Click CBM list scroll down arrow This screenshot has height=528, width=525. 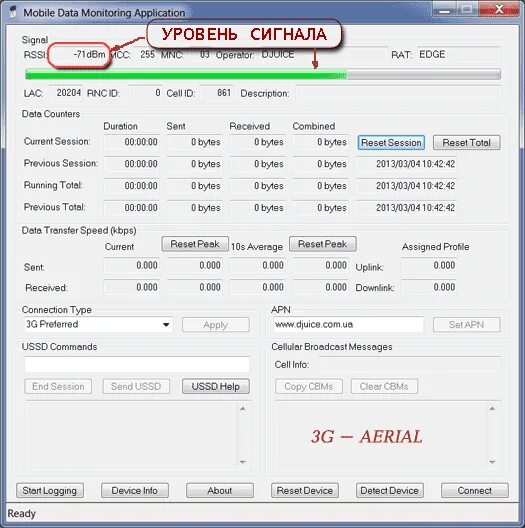tap(492, 462)
